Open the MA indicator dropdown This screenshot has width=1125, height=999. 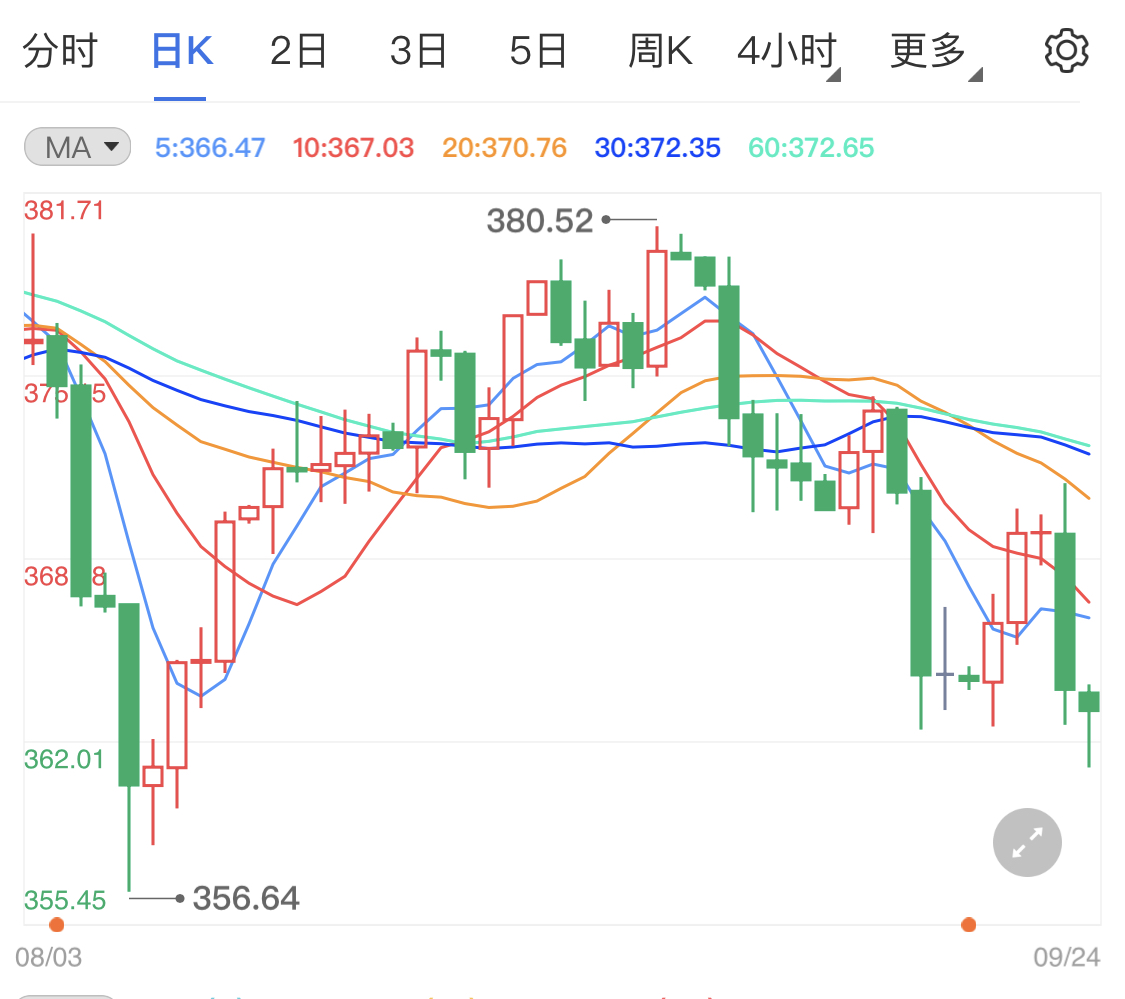click(x=77, y=146)
